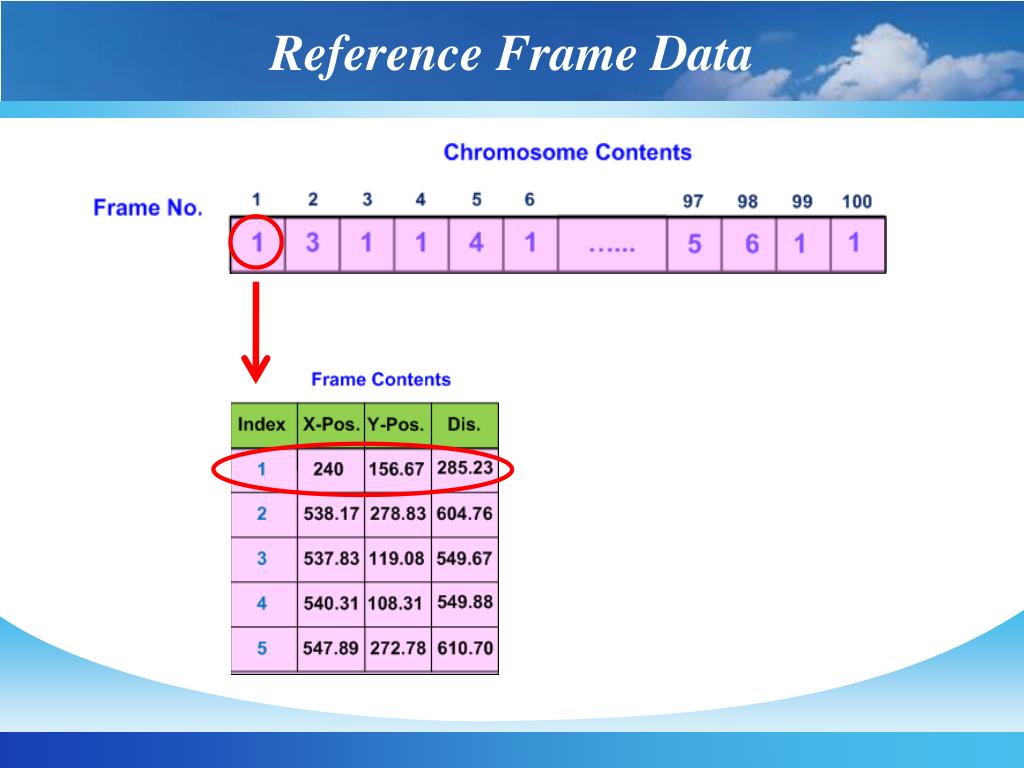Click the chromosome cell under frame 6

(x=530, y=244)
